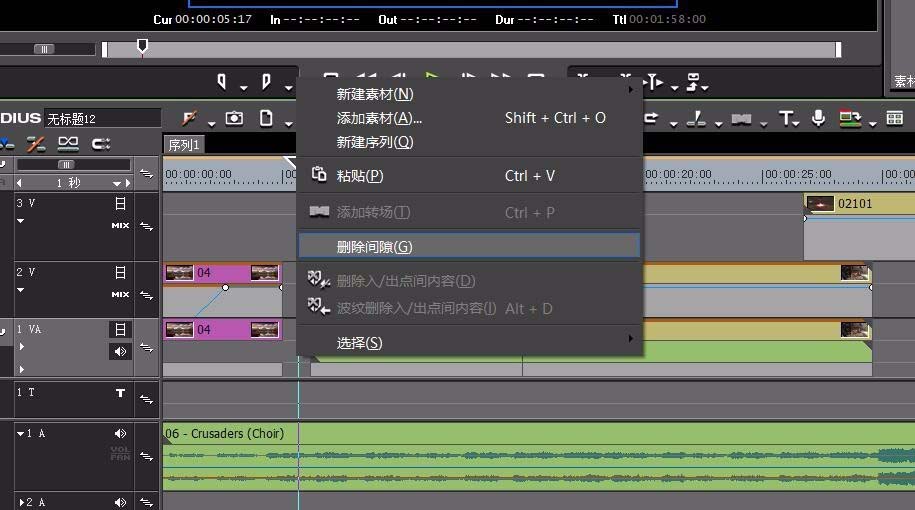Toggle MIX on the 3 V track

point(120,225)
